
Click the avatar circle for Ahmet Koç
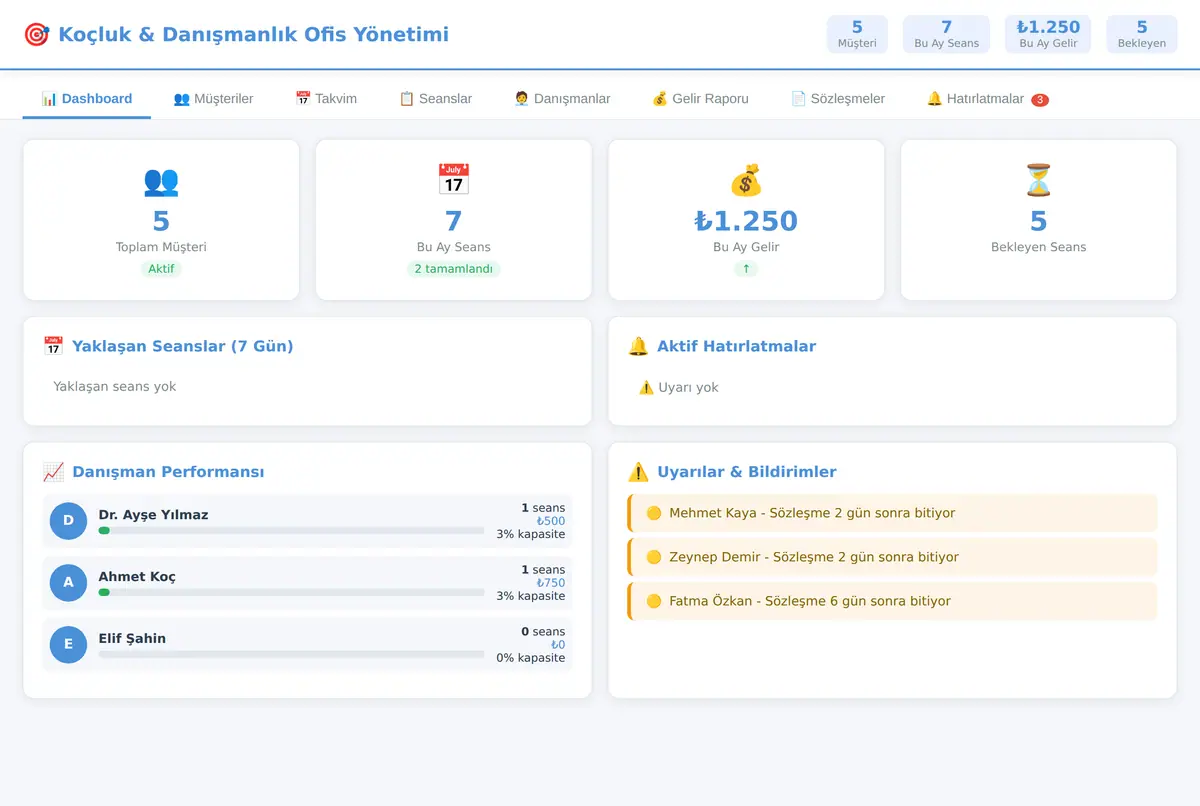coord(68,583)
